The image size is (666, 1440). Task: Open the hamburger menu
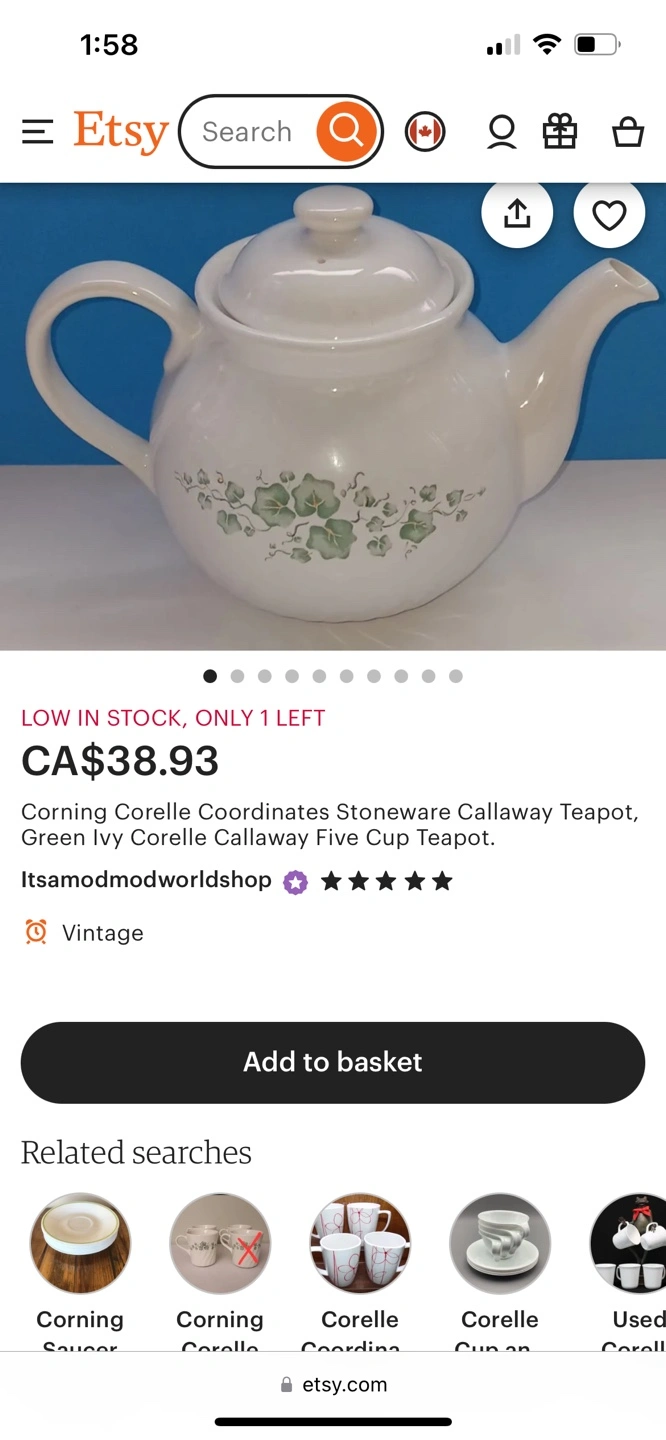37,132
